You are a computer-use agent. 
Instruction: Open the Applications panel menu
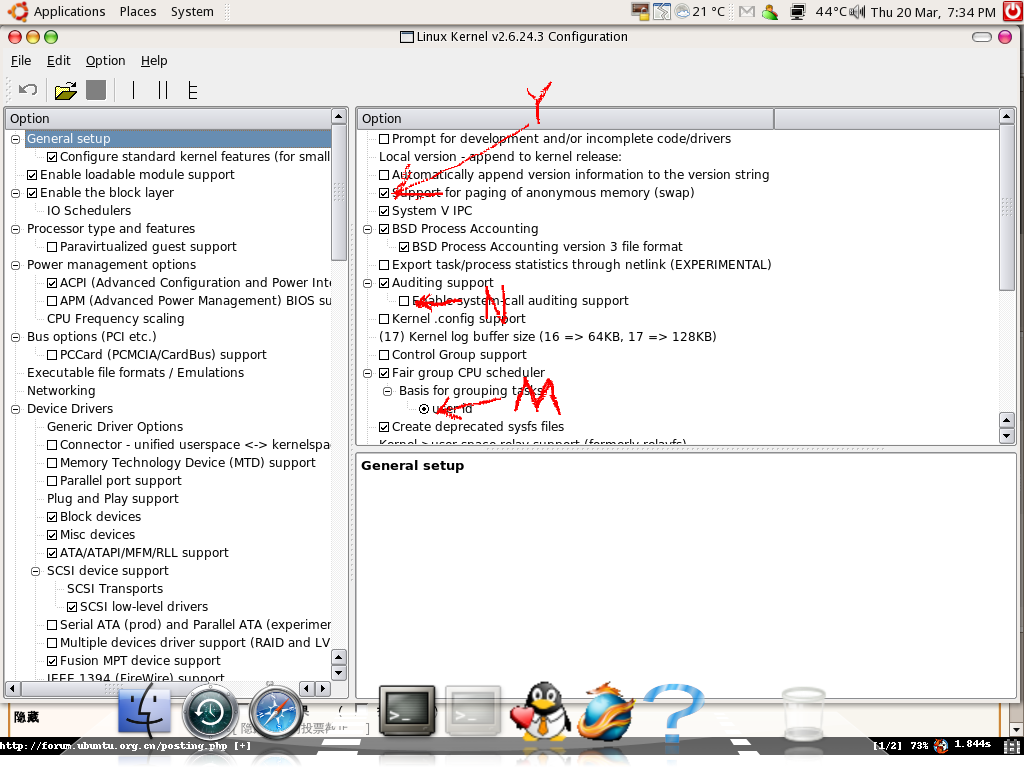(x=69, y=12)
